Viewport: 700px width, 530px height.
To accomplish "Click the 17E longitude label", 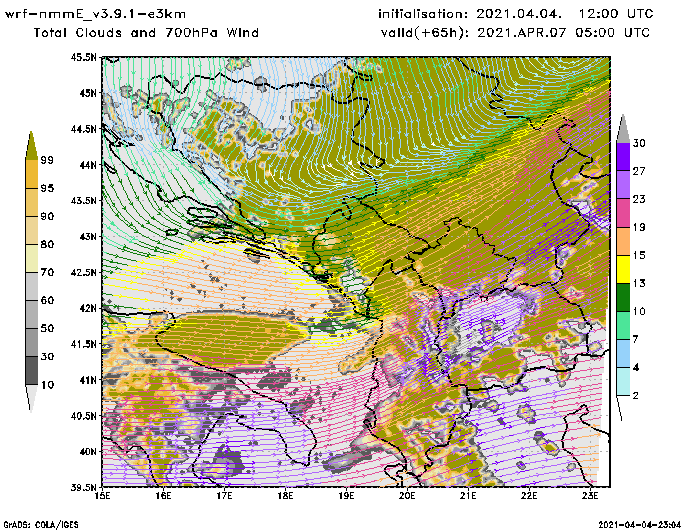I will [x=225, y=496].
